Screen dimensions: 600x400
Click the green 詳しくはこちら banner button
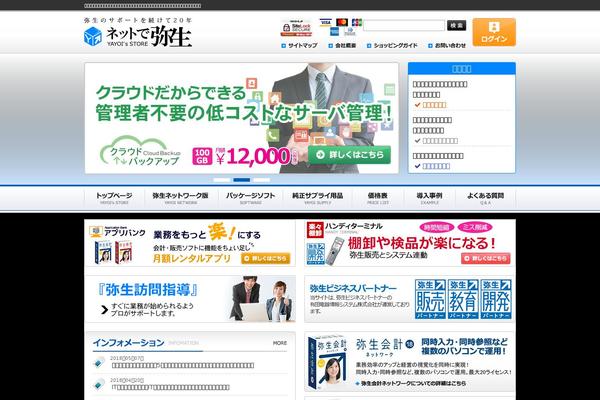tap(349, 155)
